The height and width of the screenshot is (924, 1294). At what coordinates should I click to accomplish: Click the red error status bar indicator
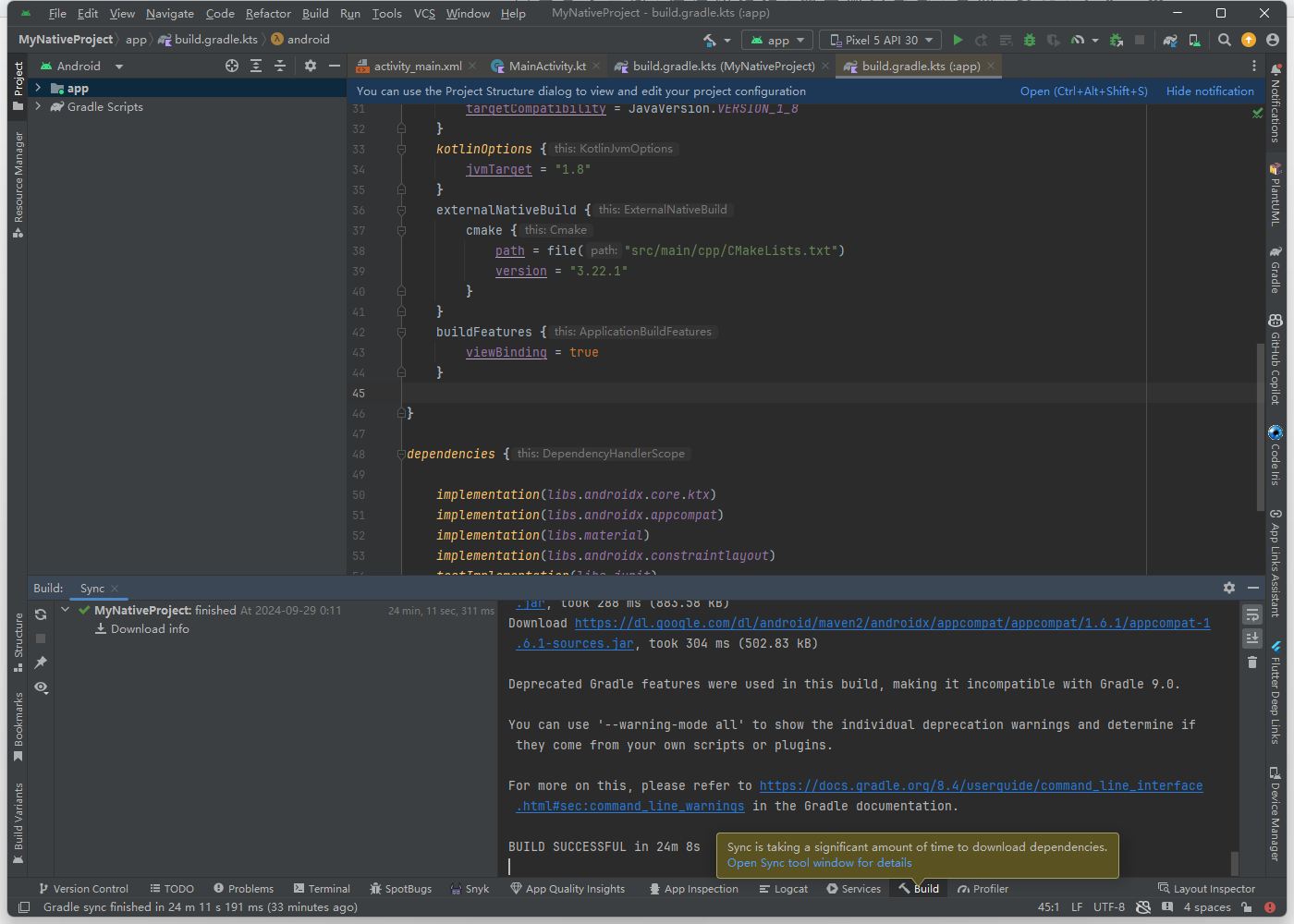click(x=1272, y=907)
